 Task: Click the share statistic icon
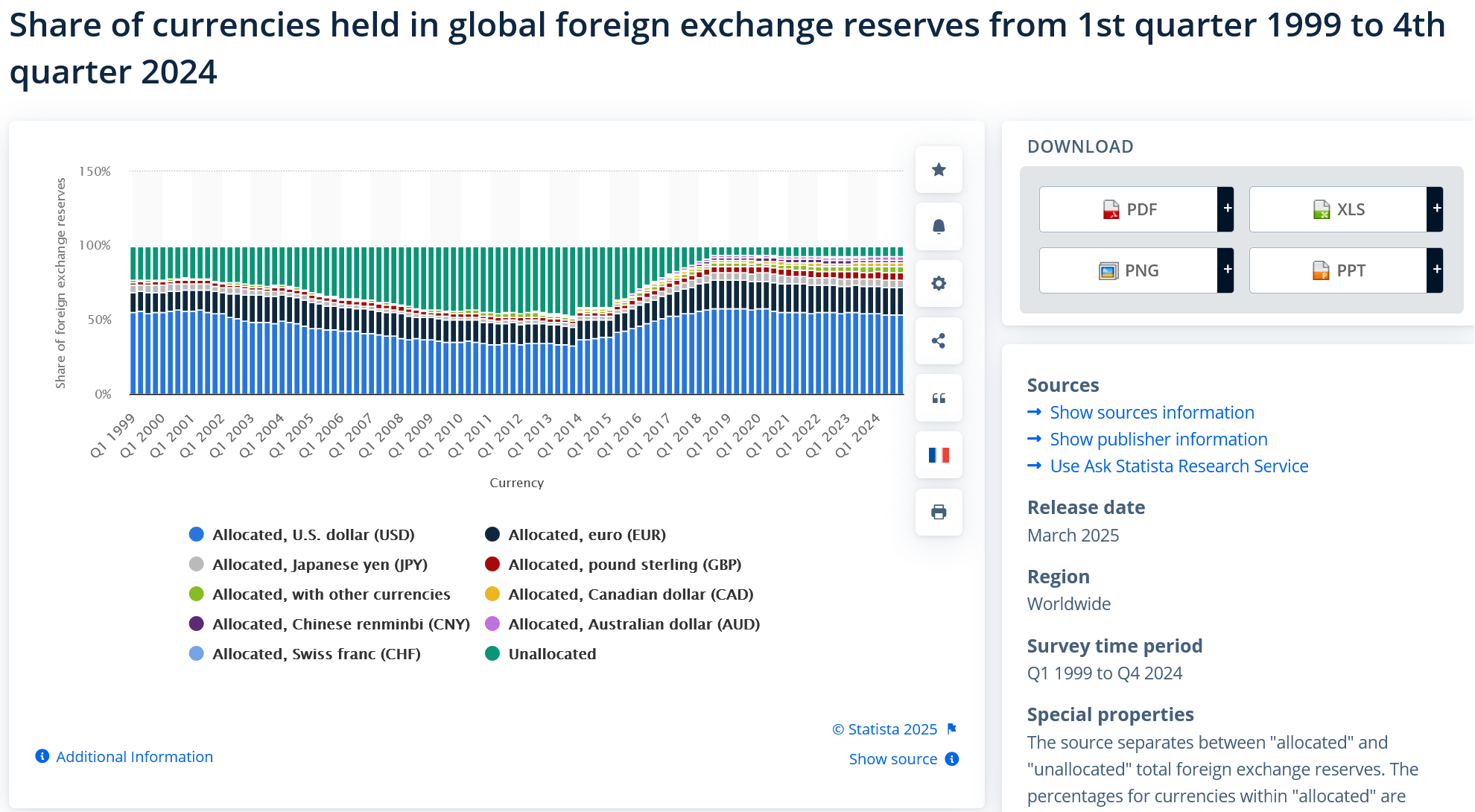pyautogui.click(x=939, y=341)
